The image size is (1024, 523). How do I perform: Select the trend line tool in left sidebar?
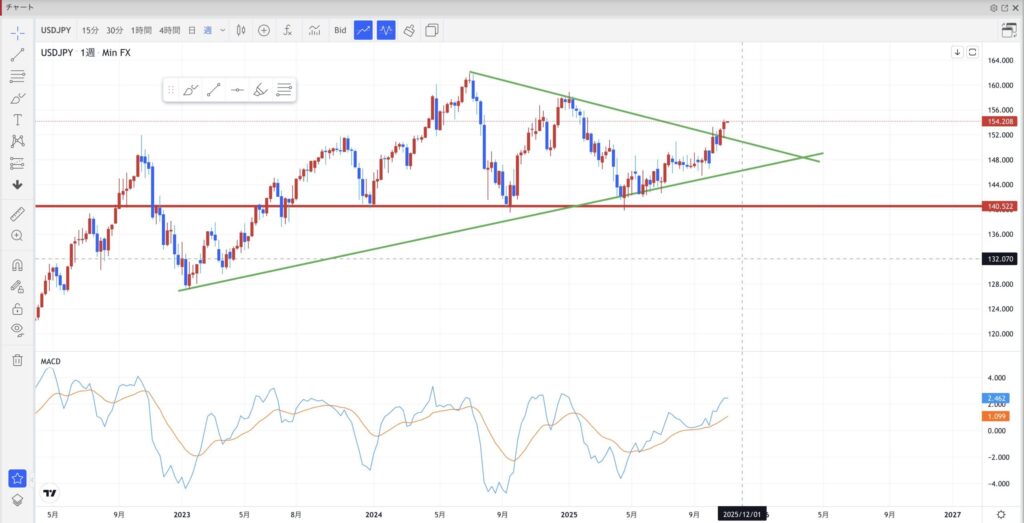click(x=17, y=53)
